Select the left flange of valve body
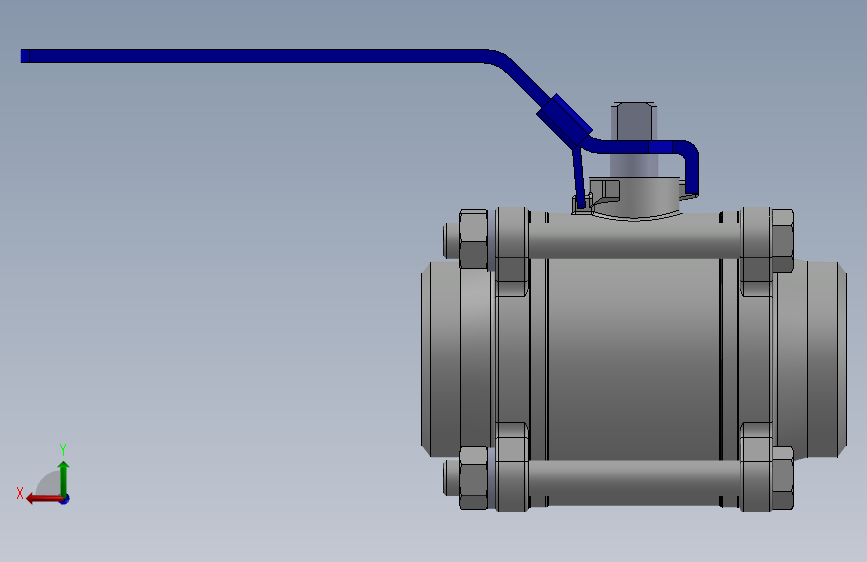This screenshot has height=562, width=867. pyautogui.click(x=512, y=360)
